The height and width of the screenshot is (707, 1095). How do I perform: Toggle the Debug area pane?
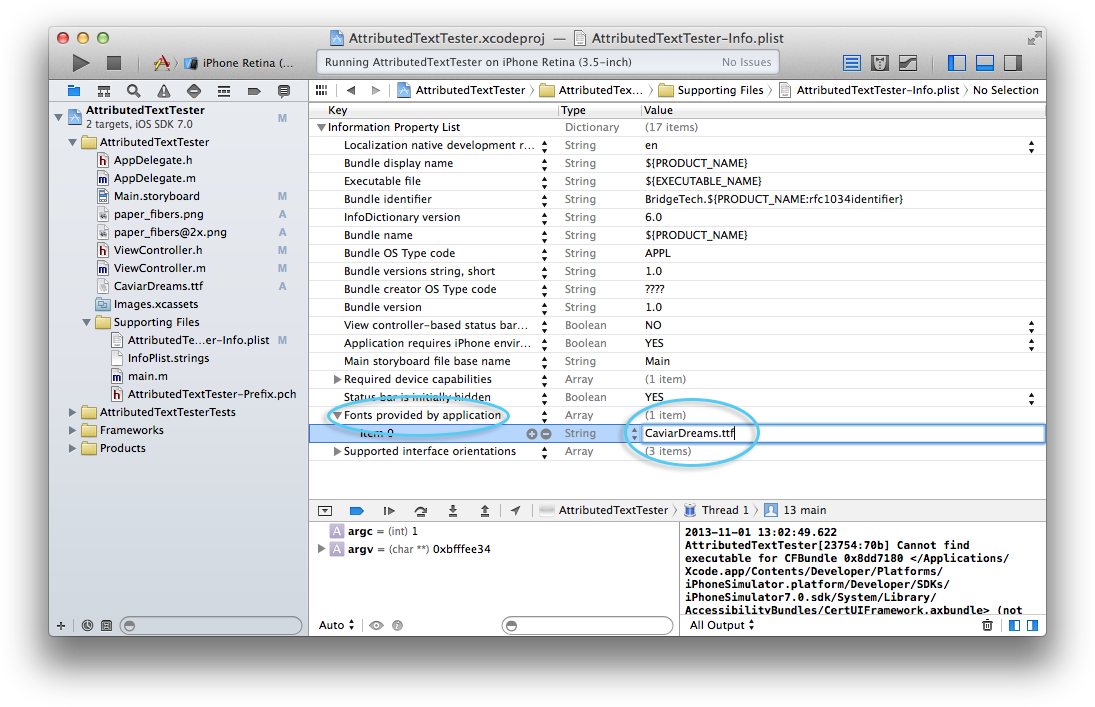pyautogui.click(x=985, y=63)
